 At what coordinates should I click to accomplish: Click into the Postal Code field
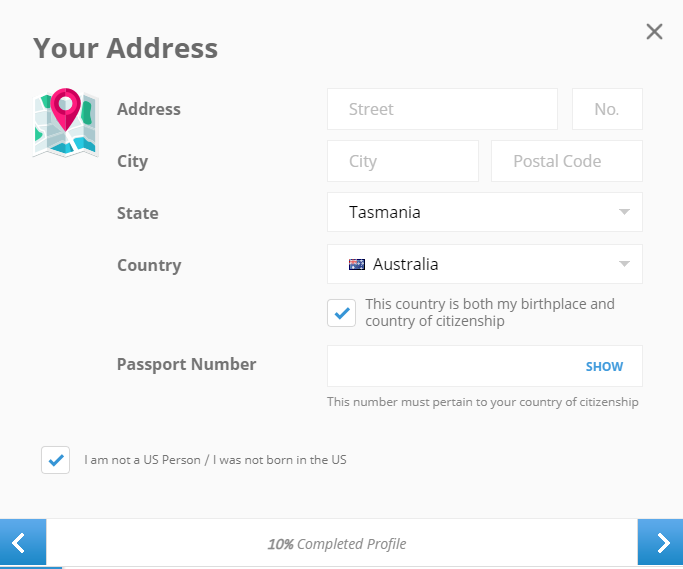point(566,161)
